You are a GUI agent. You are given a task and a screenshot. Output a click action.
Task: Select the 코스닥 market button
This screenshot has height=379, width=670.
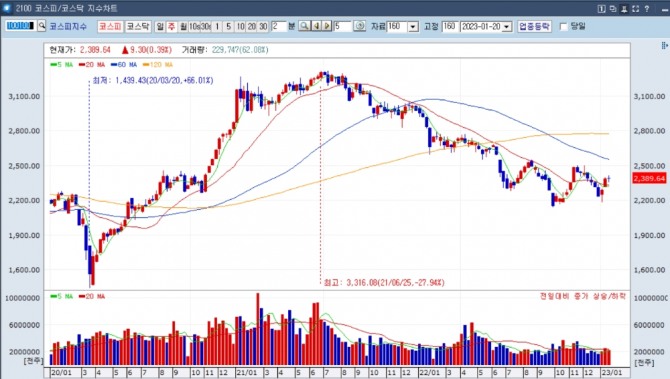(138, 26)
